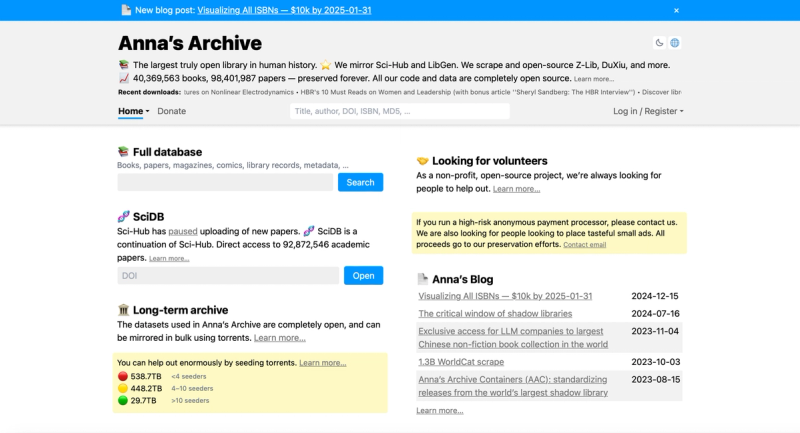Open Learn more link in Long-term archive text
800x433 pixels.
(280, 338)
